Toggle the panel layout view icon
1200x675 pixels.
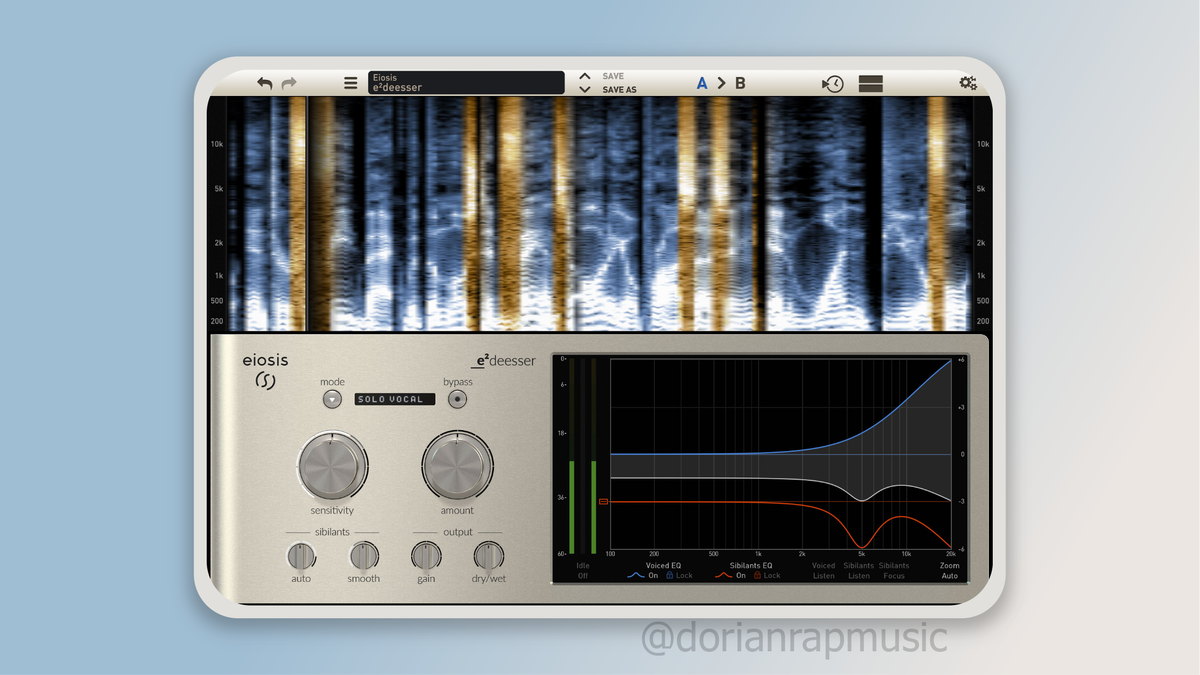[x=871, y=83]
